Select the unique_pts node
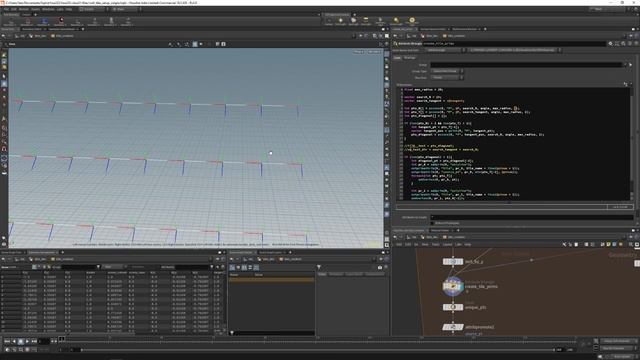Image resolution: width=640 pixels, height=360 pixels. click(453, 307)
